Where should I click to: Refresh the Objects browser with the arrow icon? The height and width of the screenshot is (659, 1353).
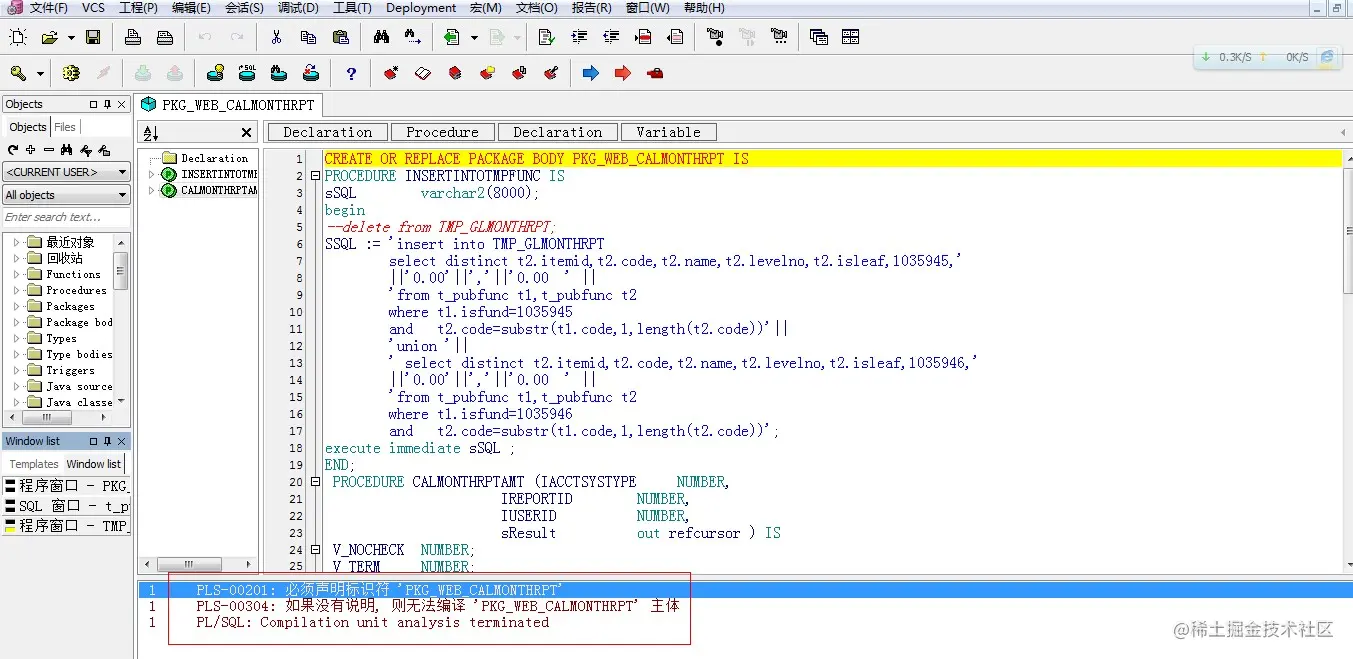click(13, 150)
